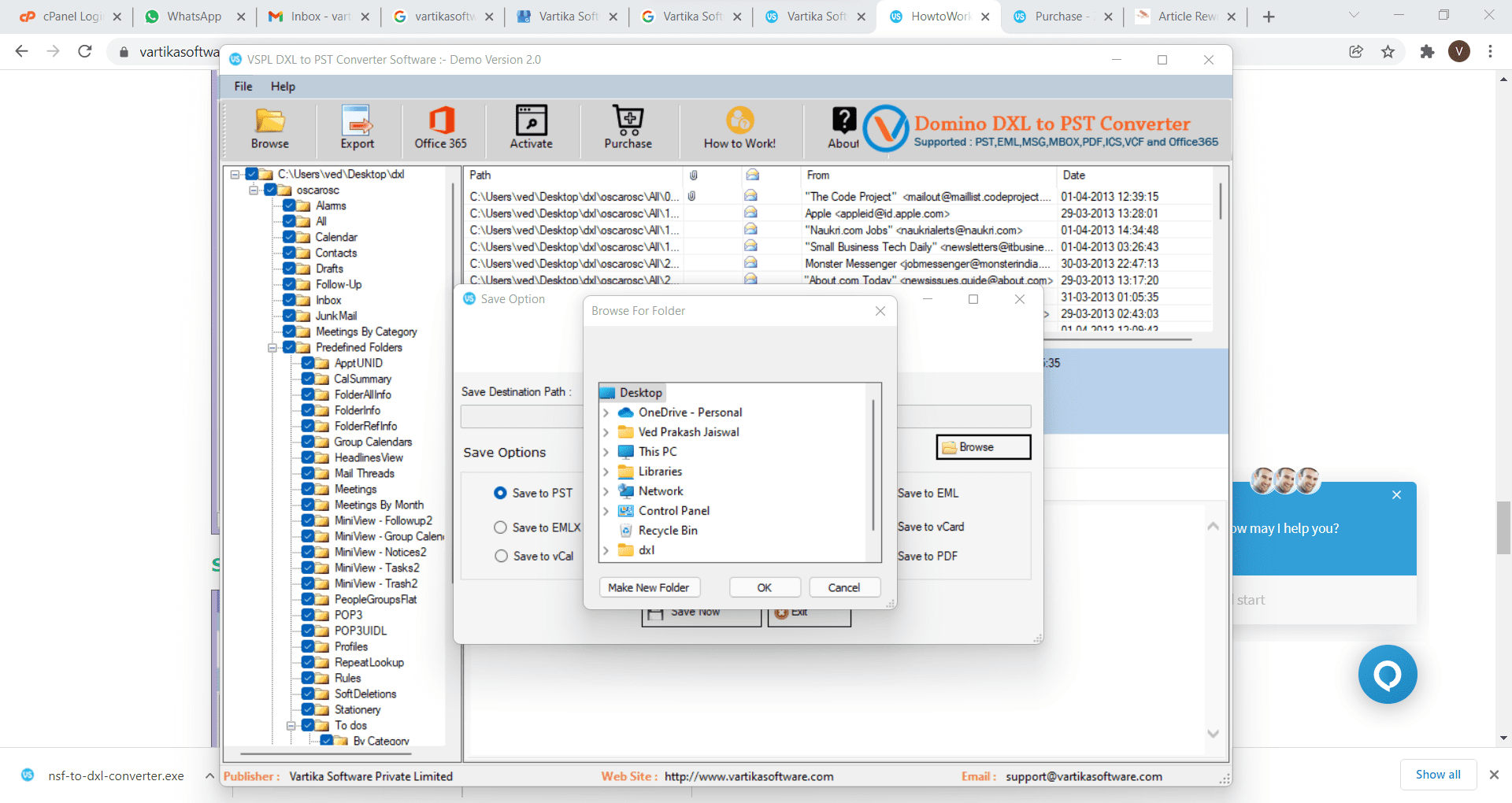Screen dimensions: 1512x803
Task: Click Cancel in Browse For Folder
Action: 844,587
